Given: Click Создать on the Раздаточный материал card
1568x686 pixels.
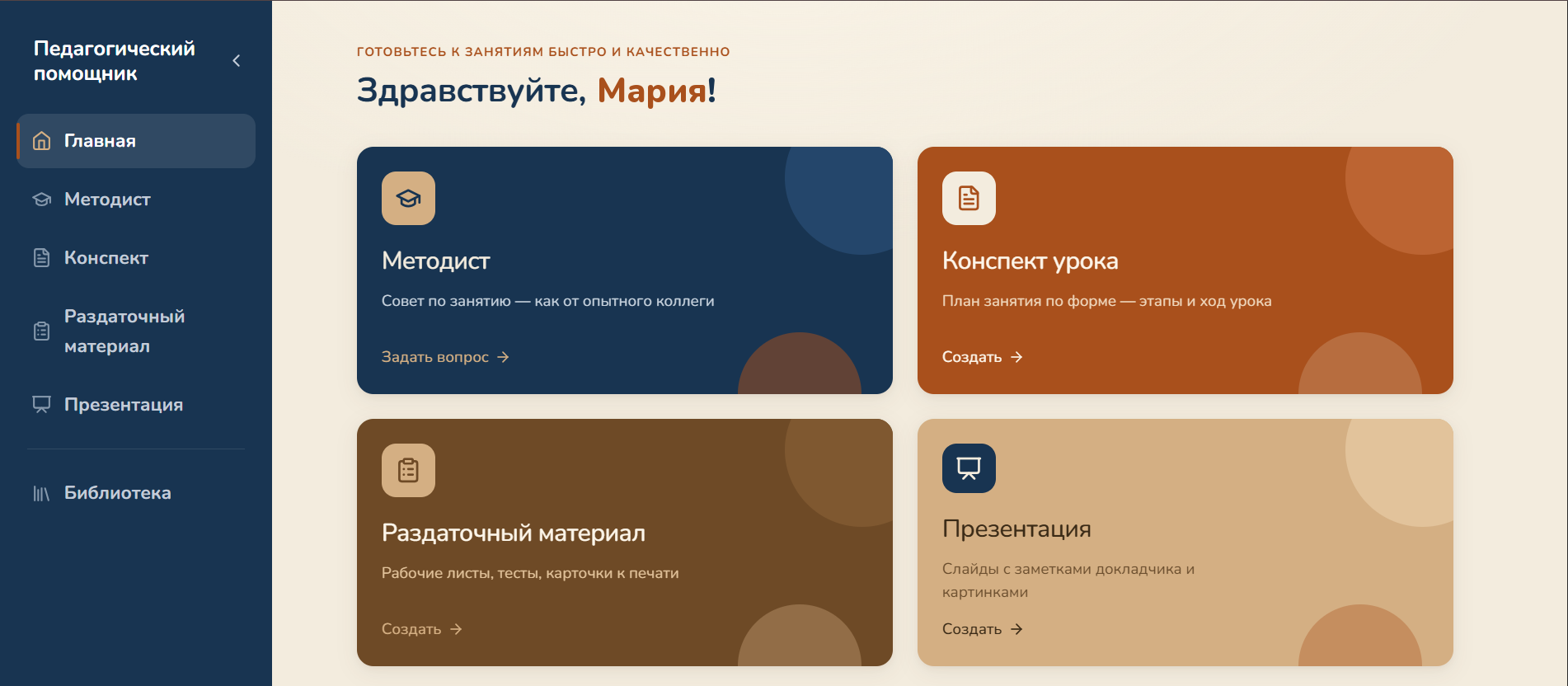Looking at the screenshot, I should point(422,629).
